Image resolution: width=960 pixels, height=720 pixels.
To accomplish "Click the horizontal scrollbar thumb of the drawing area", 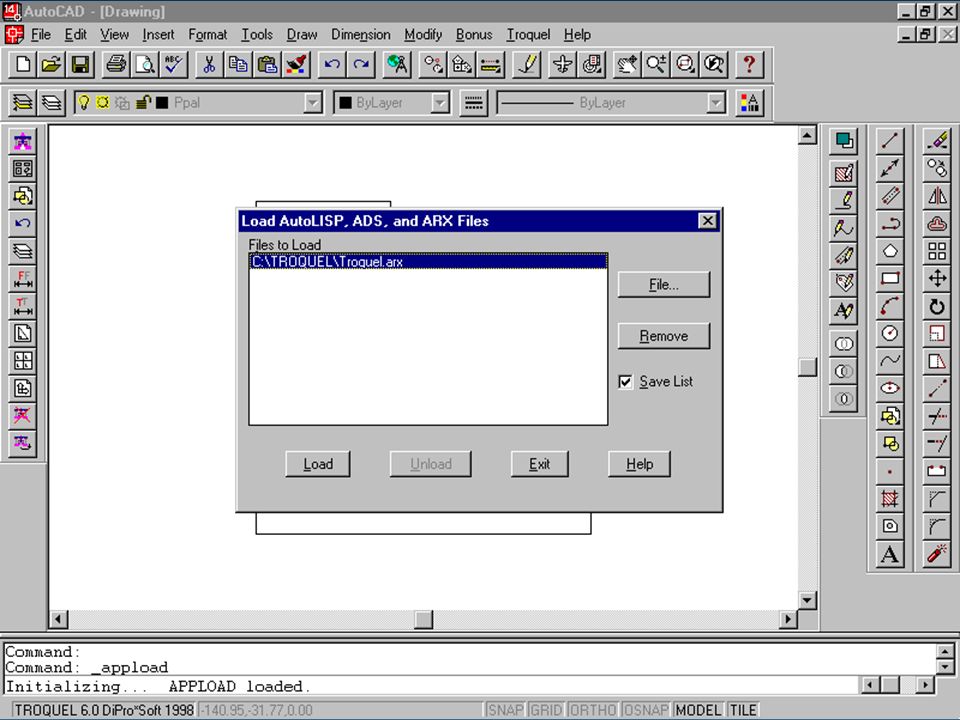I will [x=423, y=620].
